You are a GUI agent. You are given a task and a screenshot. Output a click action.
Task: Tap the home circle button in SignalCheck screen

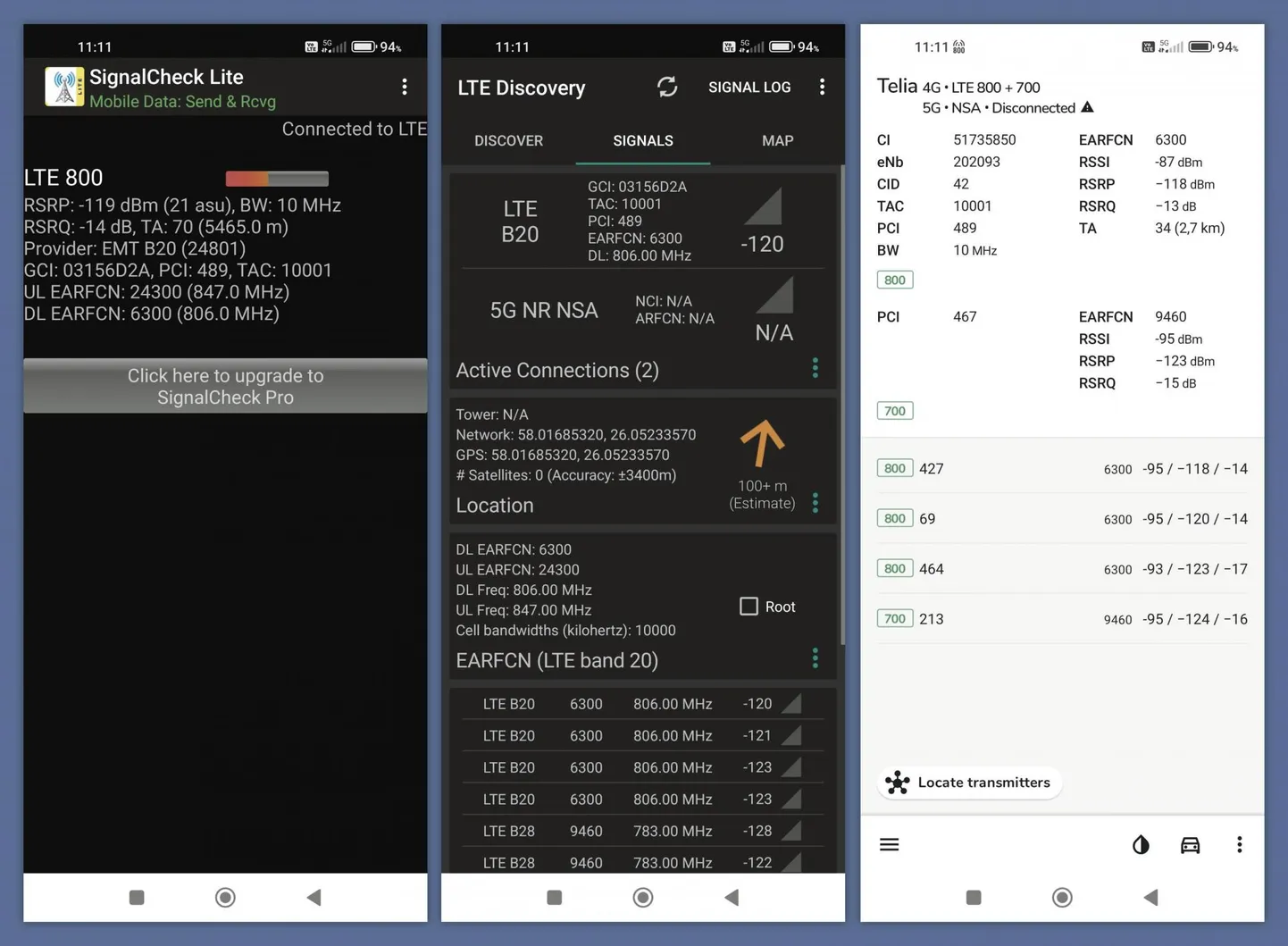pyautogui.click(x=225, y=897)
